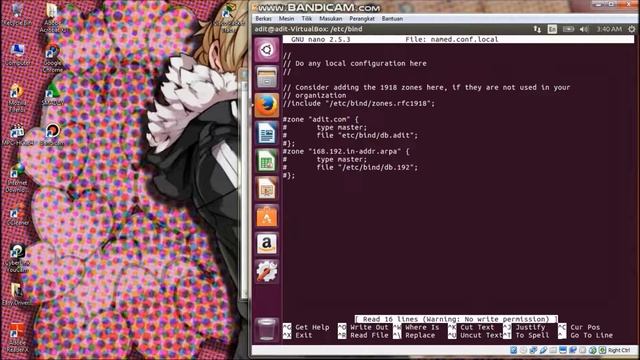The height and width of the screenshot is (360, 640).
Task: Select the CCleaner desktop shortcut
Action: [x=17, y=215]
